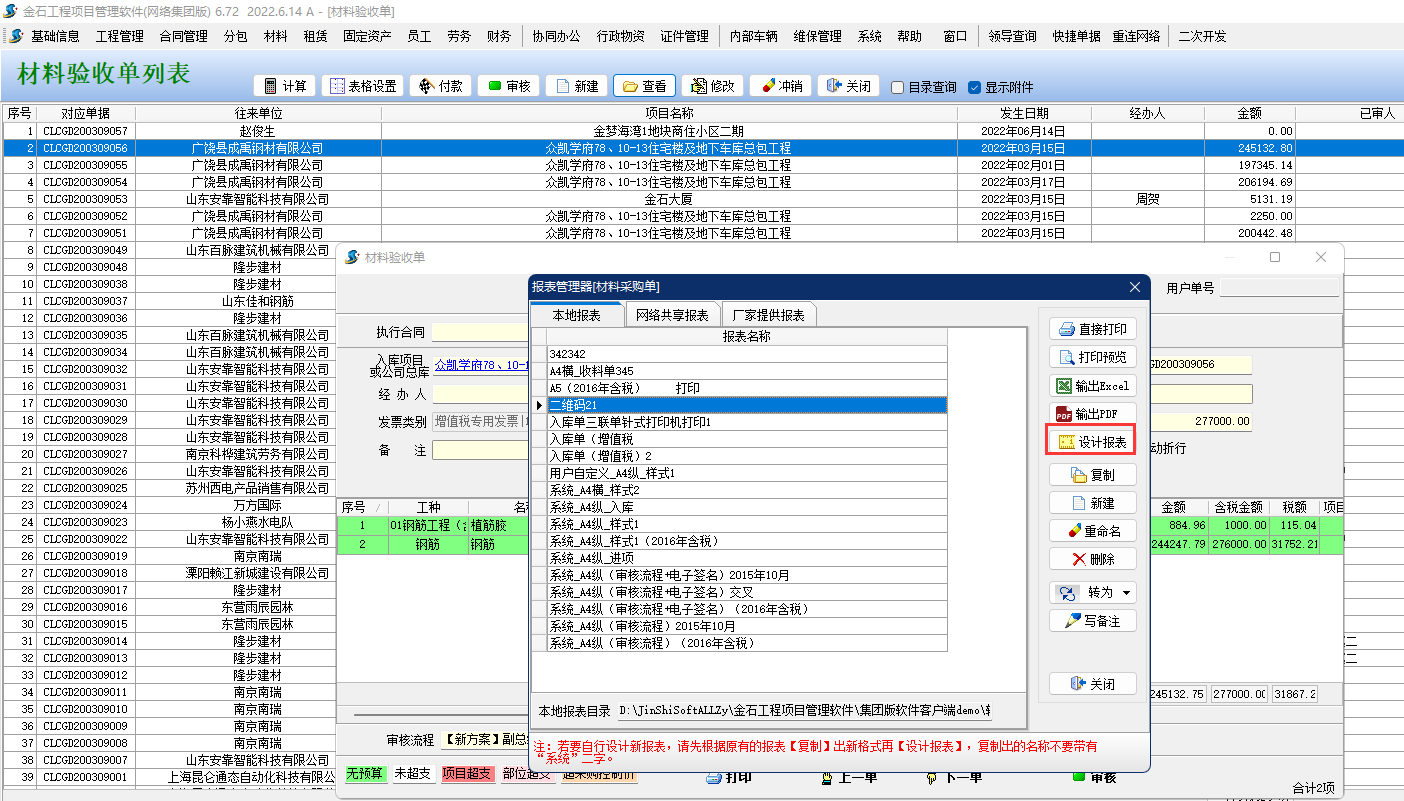Open 打印预览 print preview
The height and width of the screenshot is (801, 1404).
tap(1092, 357)
